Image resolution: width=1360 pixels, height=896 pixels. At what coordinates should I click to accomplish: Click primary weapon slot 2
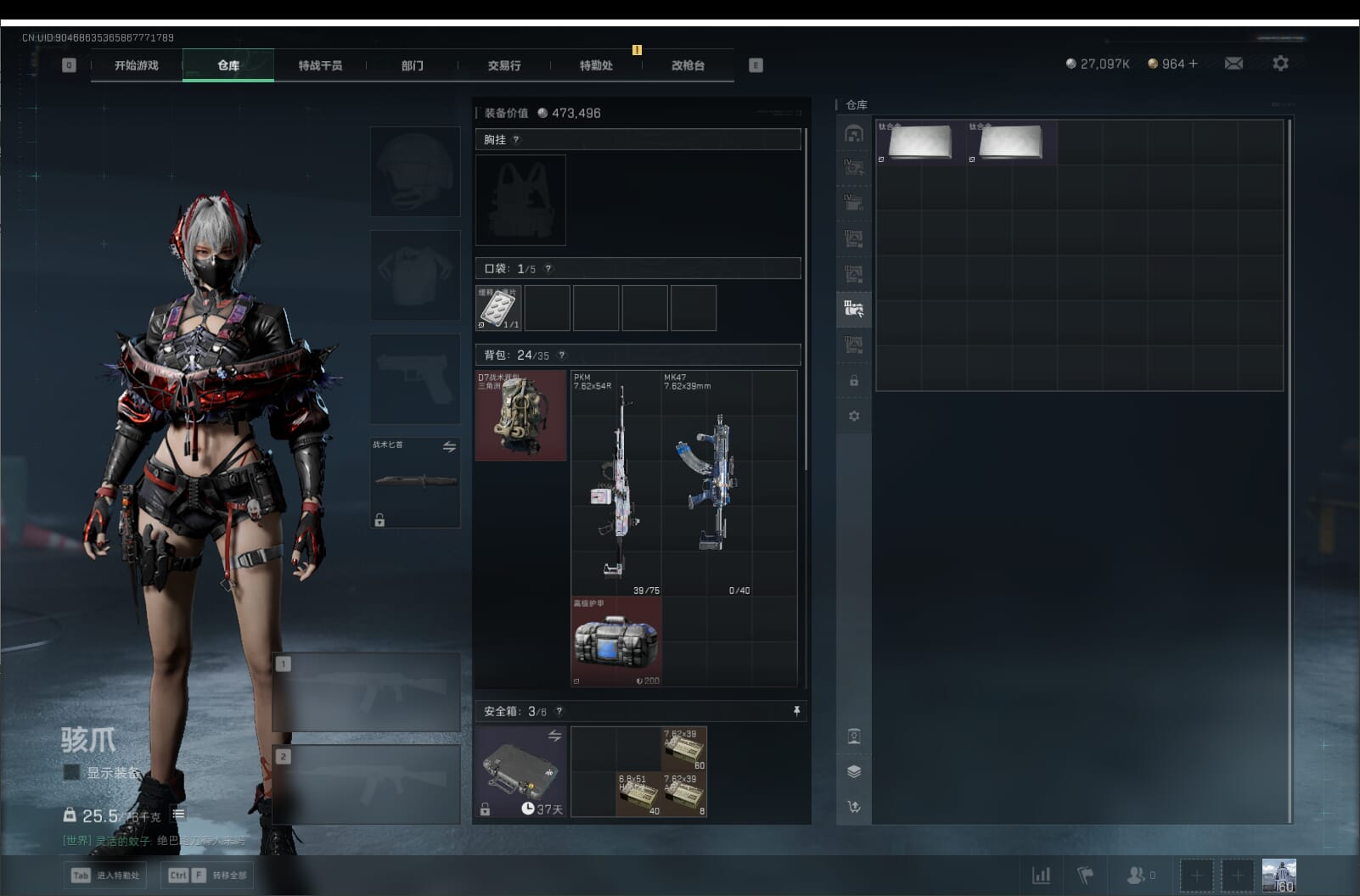[366, 785]
